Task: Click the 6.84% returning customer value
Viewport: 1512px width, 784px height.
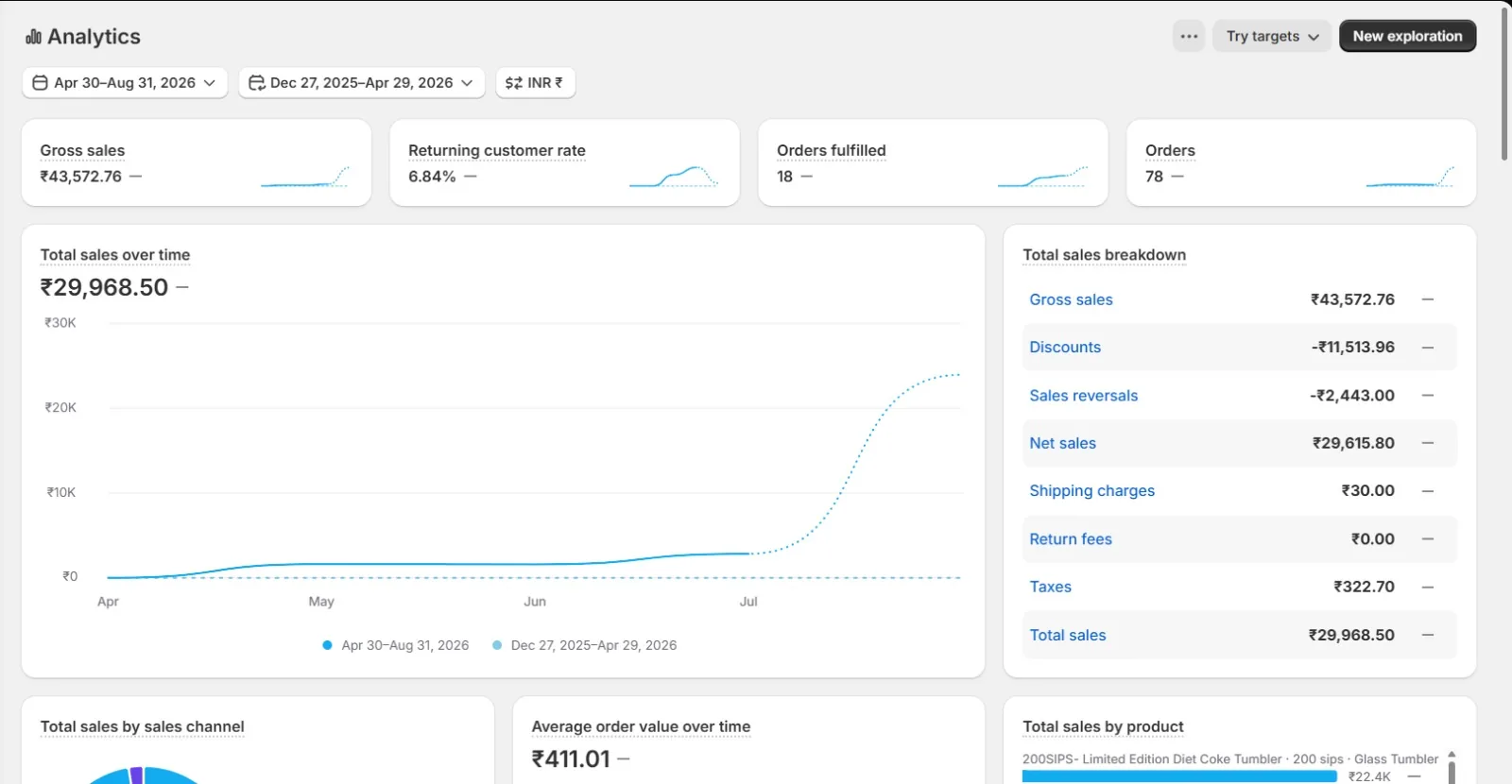Action: (x=432, y=177)
